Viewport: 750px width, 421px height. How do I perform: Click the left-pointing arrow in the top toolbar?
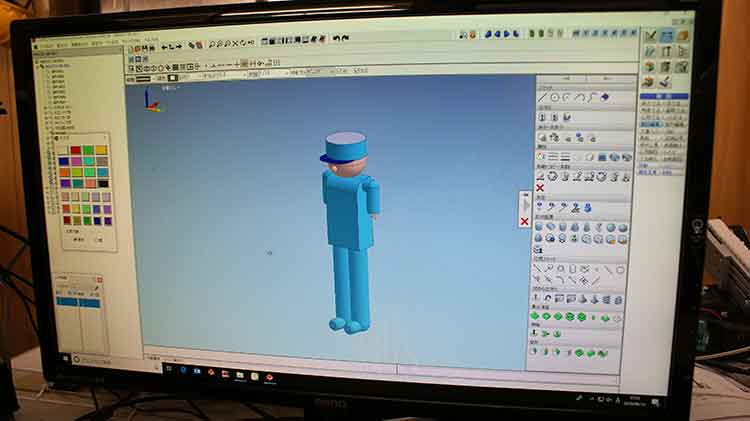tap(164, 47)
